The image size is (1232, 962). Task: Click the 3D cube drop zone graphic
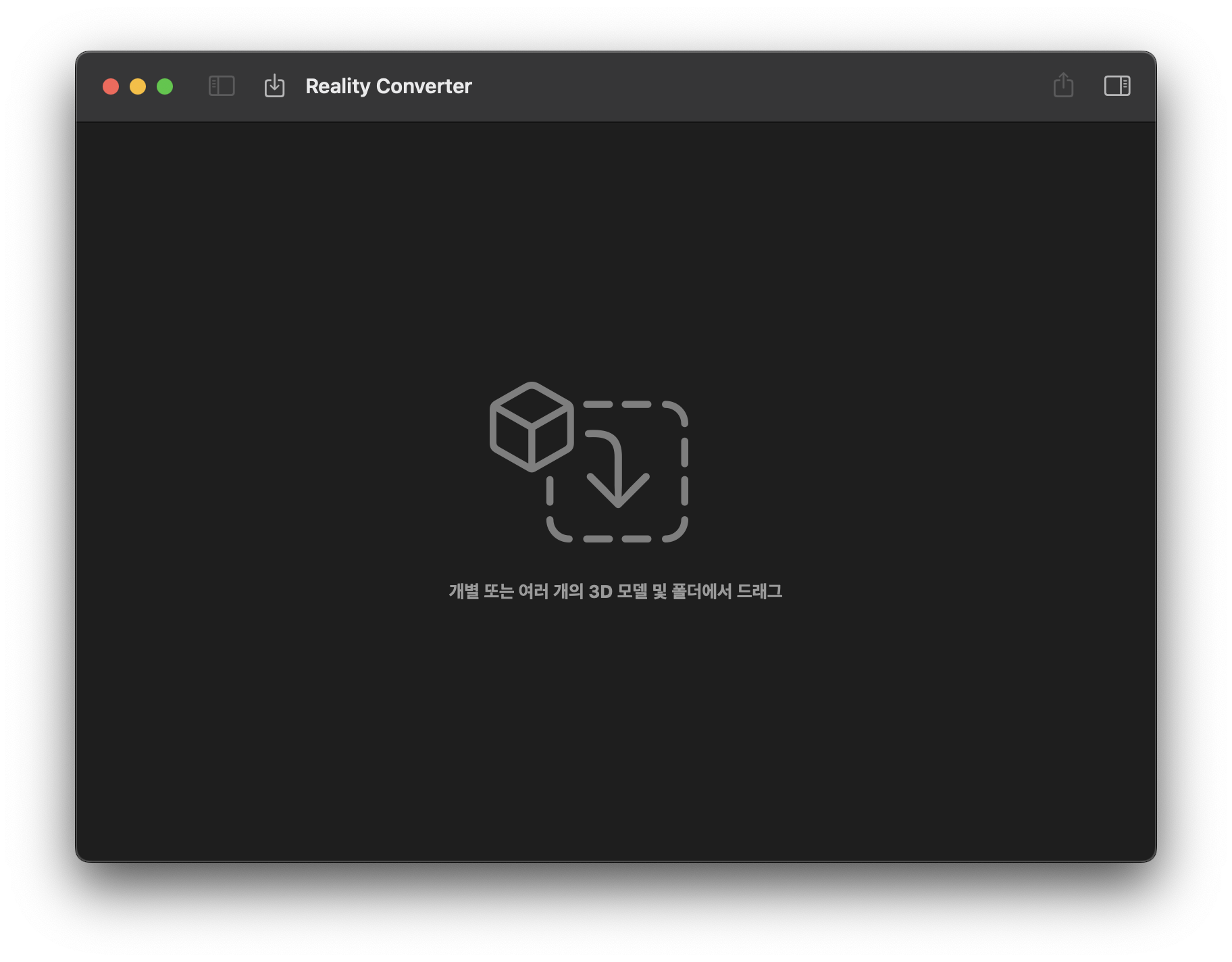tap(588, 463)
